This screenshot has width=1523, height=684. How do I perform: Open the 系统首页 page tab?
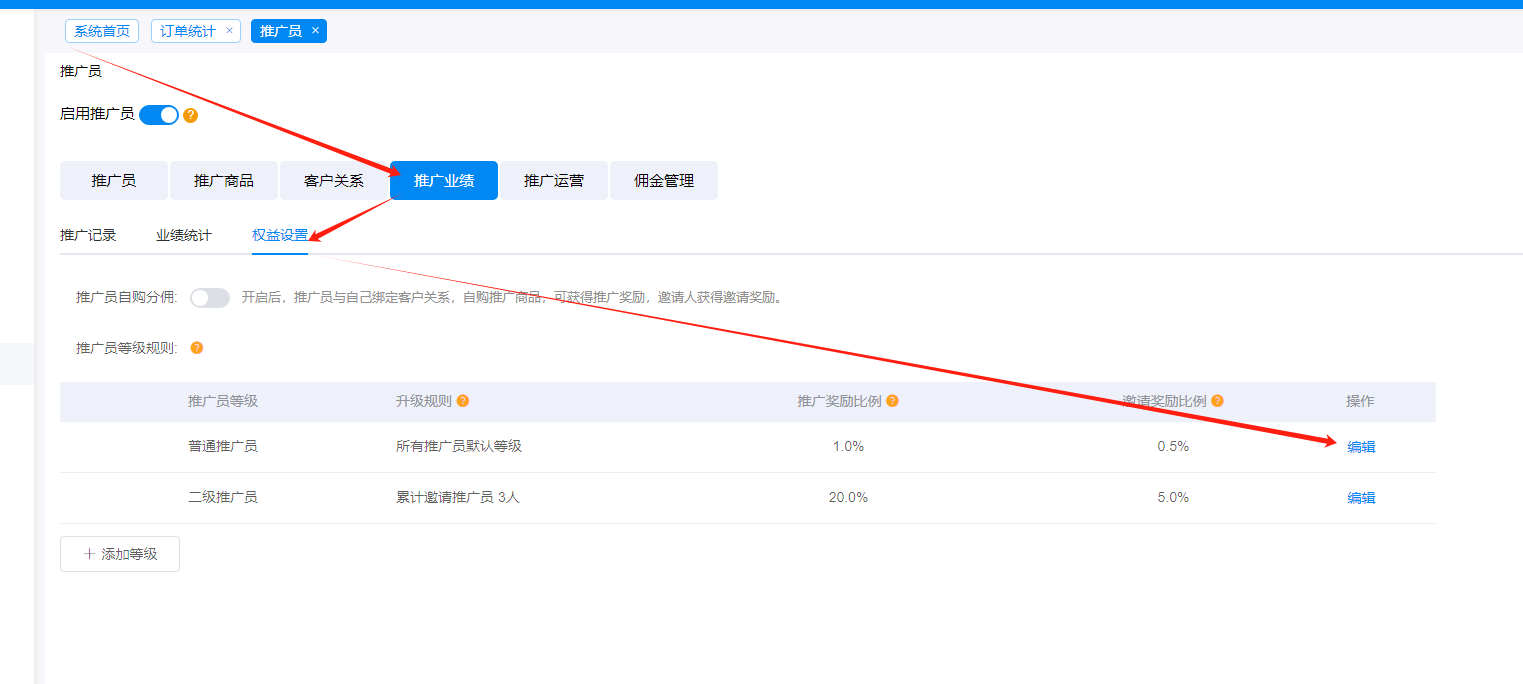pos(102,31)
